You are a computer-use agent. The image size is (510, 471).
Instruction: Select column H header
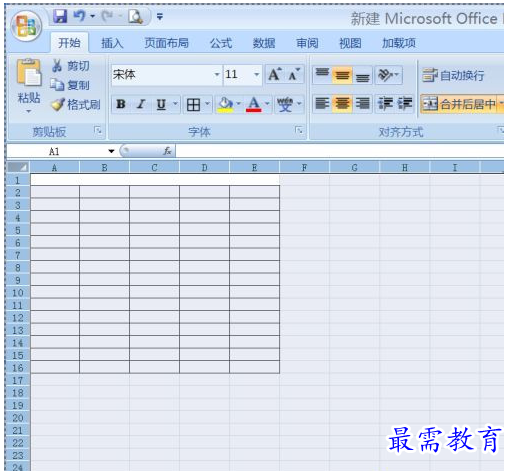405,167
